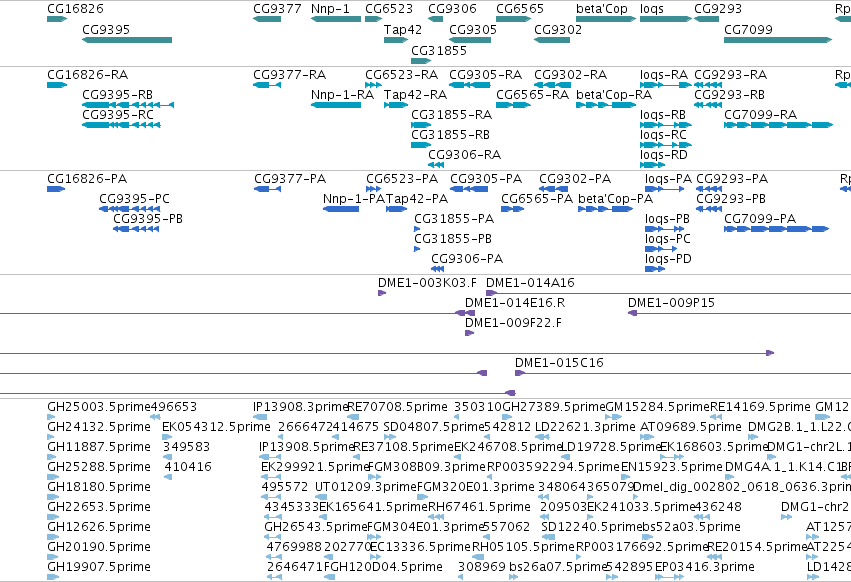The height and width of the screenshot is (582, 851).
Task: Click the CG6523 gene arrow
Action: click(x=373, y=19)
